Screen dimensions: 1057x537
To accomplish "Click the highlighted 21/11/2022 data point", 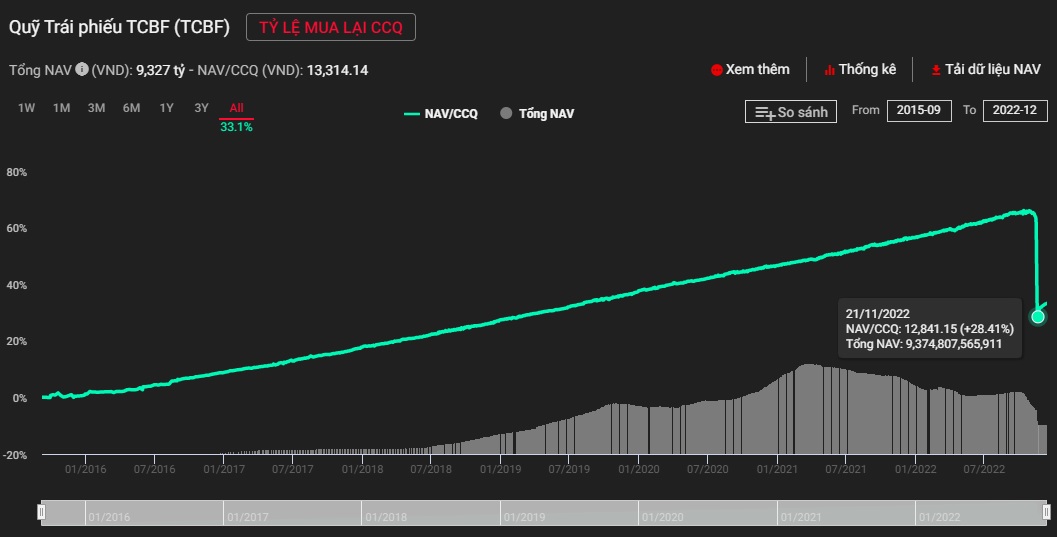I will click(x=1038, y=317).
